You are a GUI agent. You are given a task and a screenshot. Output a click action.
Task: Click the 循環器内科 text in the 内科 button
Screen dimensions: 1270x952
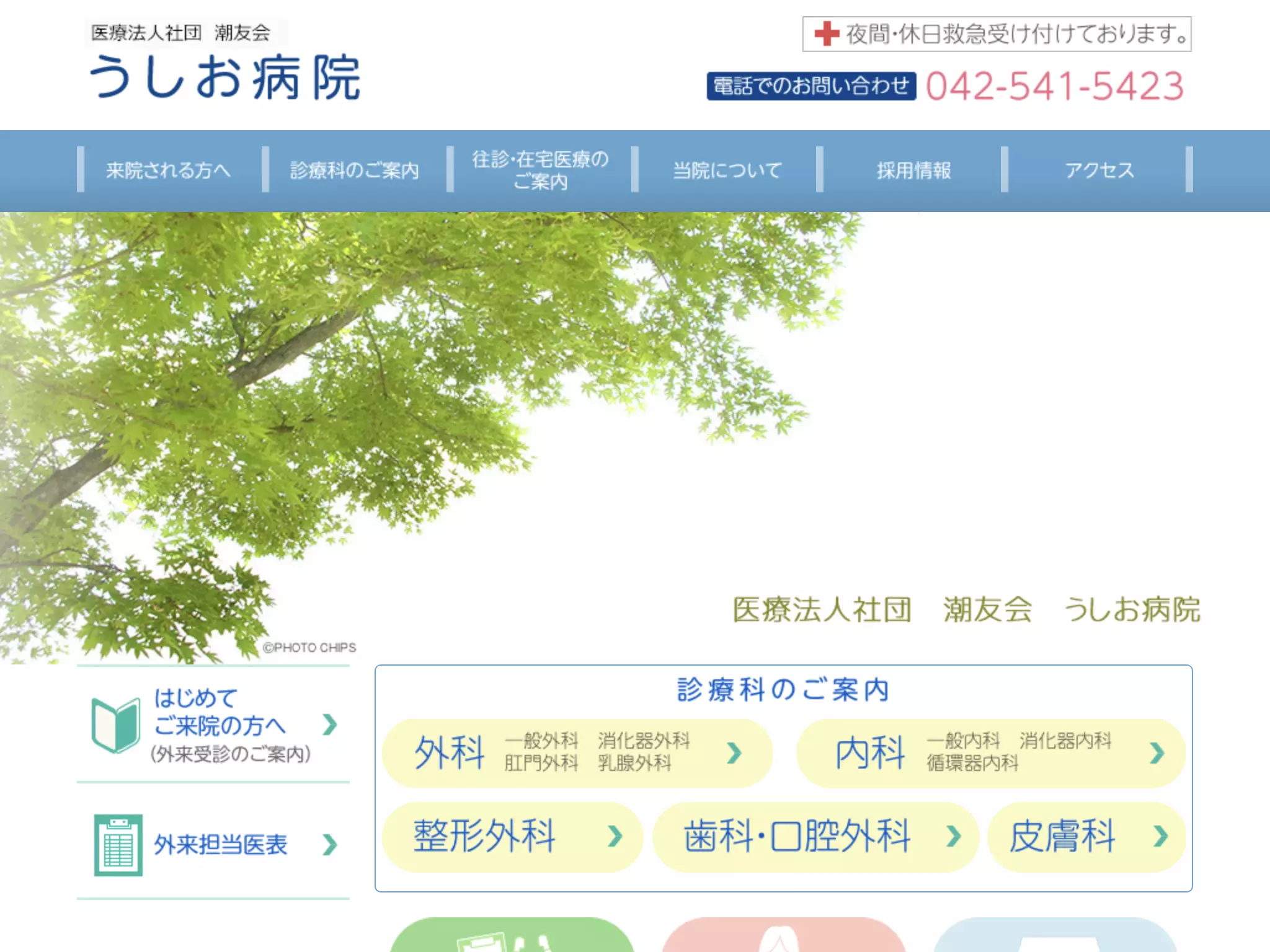(972, 763)
